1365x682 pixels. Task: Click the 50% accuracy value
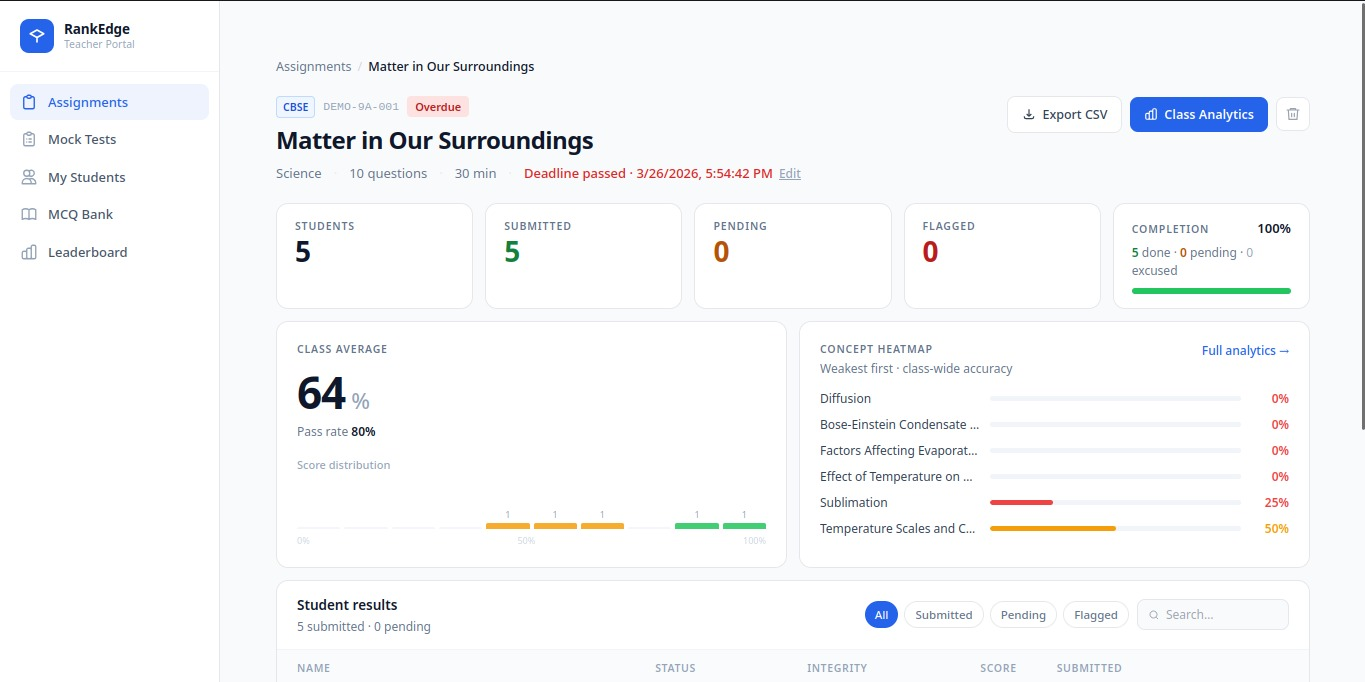(1276, 528)
